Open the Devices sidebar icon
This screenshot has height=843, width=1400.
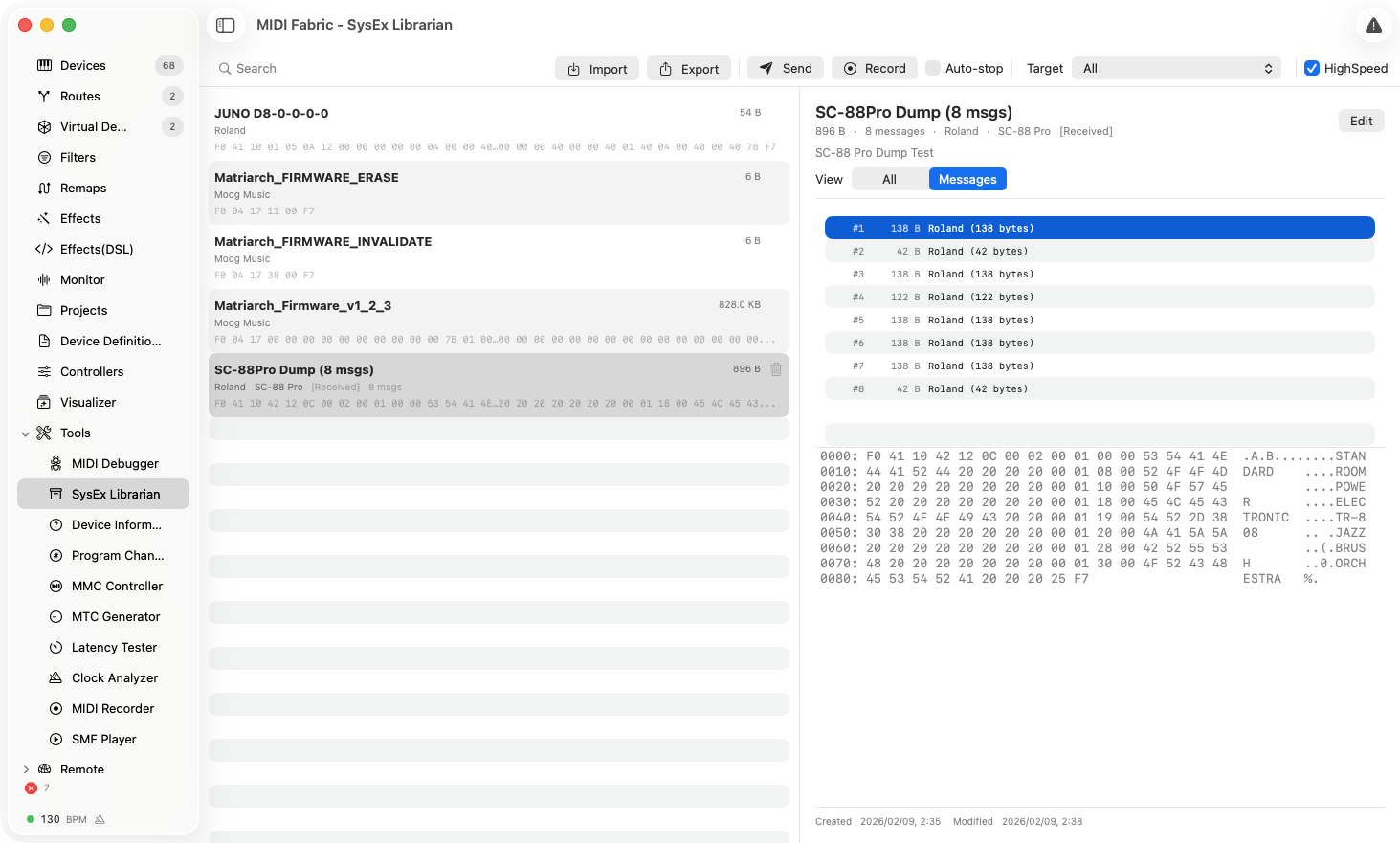point(44,65)
